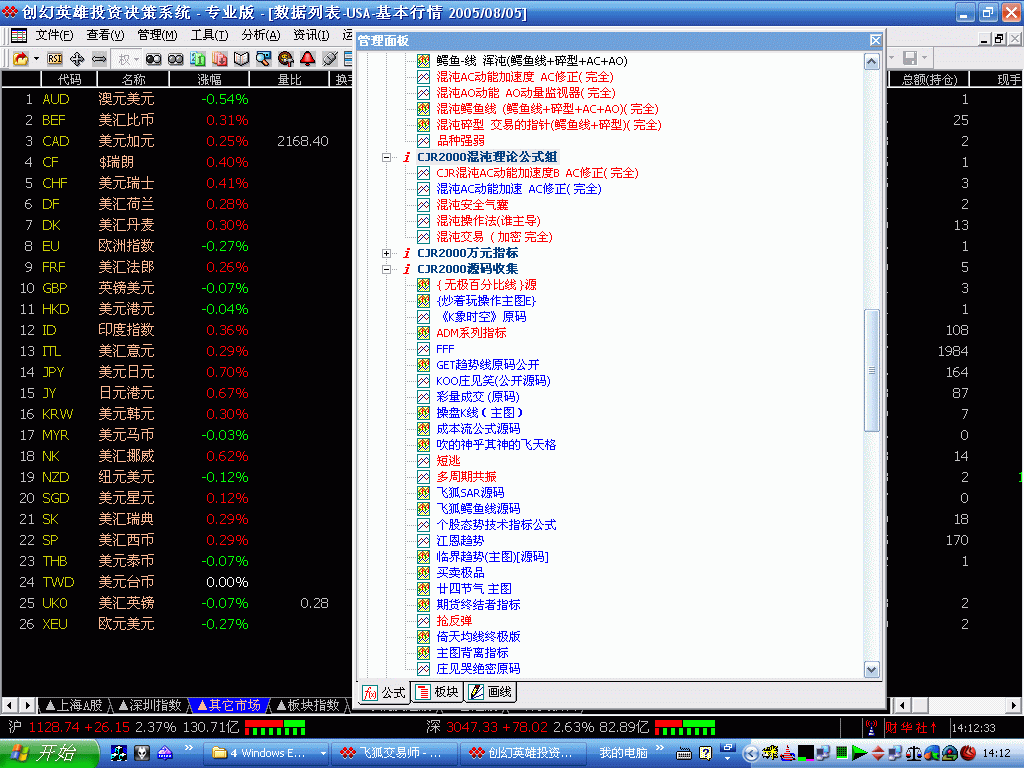Collapse the CJR2000源码收集 tree node
The height and width of the screenshot is (768, 1024).
[387, 269]
